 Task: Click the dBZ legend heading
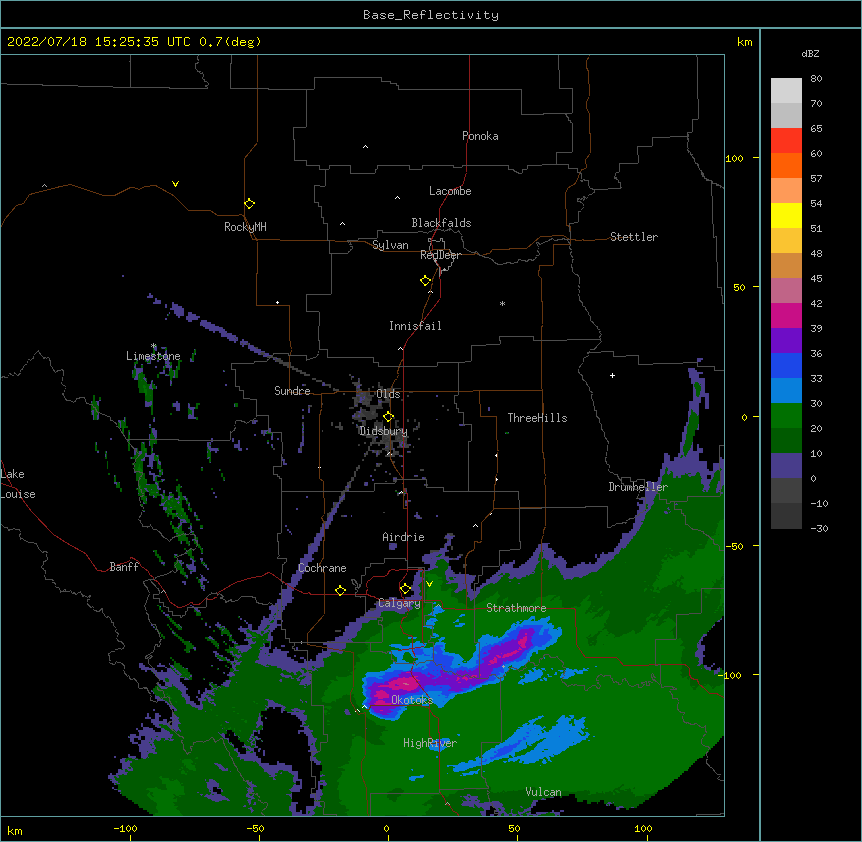coord(810,54)
